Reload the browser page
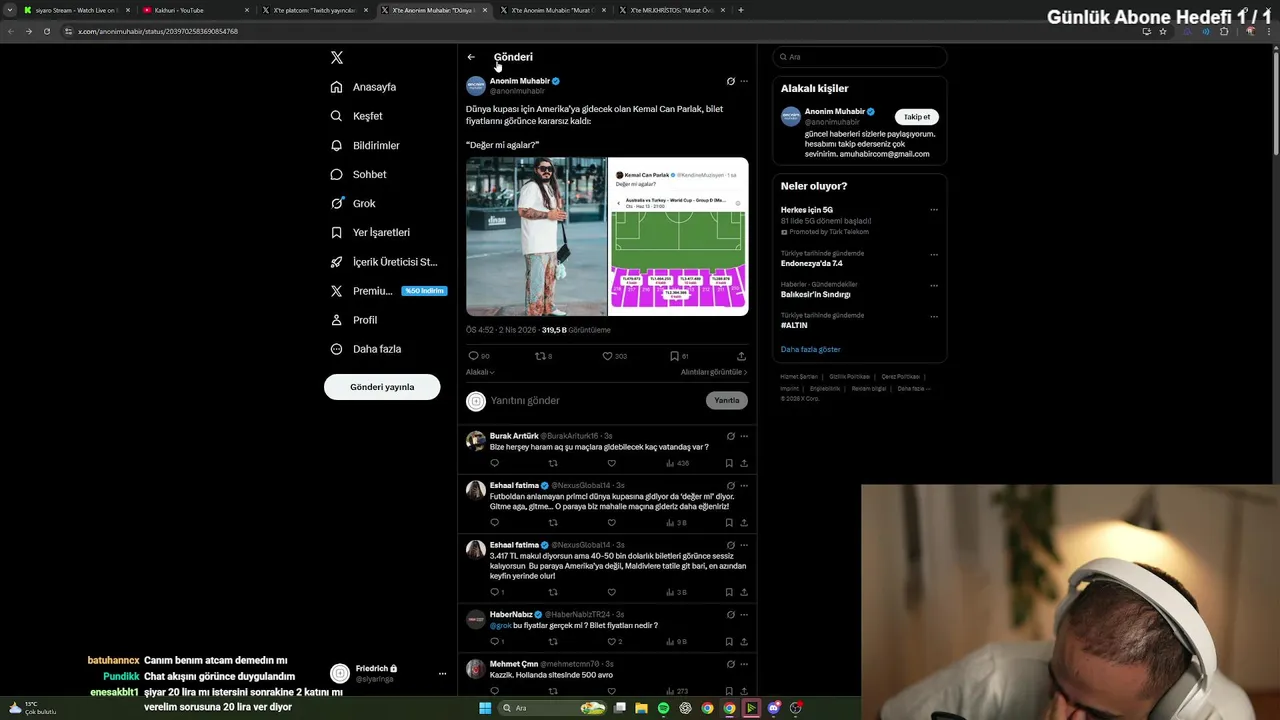1280x720 pixels. [x=46, y=31]
